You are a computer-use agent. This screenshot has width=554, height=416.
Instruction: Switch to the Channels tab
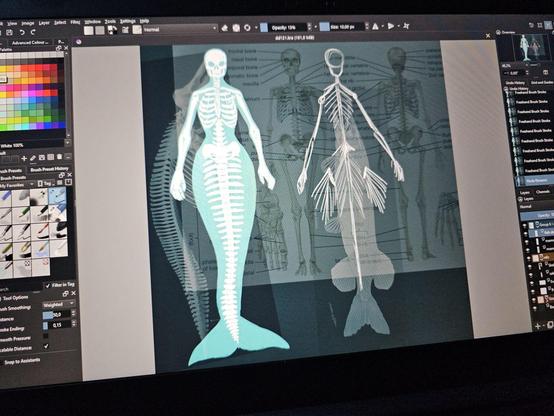543,192
